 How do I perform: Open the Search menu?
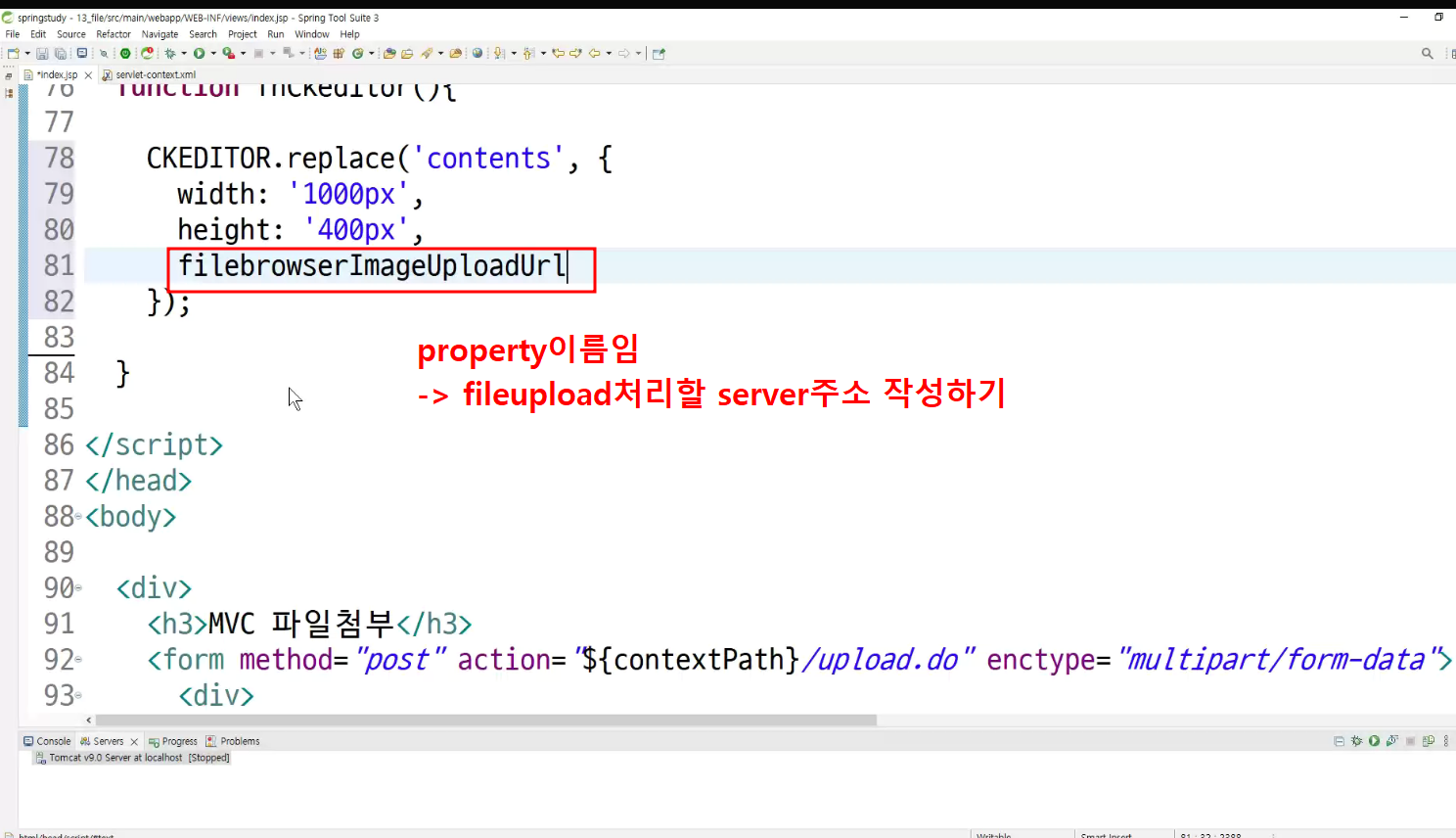pyautogui.click(x=204, y=34)
